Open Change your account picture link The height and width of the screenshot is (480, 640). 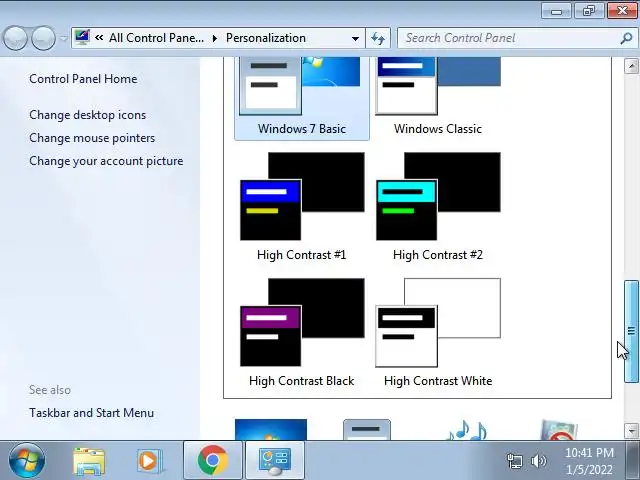click(106, 161)
